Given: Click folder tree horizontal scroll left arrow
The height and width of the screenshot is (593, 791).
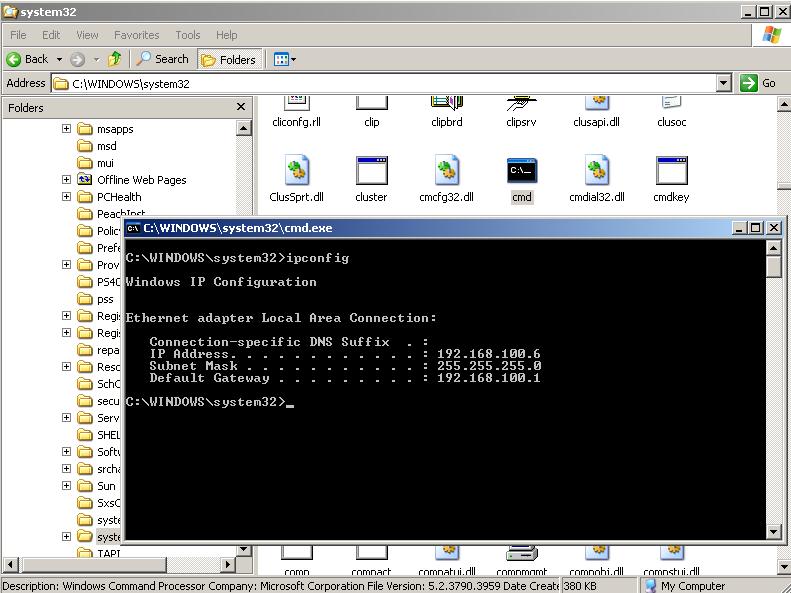Looking at the screenshot, I should point(11,564).
